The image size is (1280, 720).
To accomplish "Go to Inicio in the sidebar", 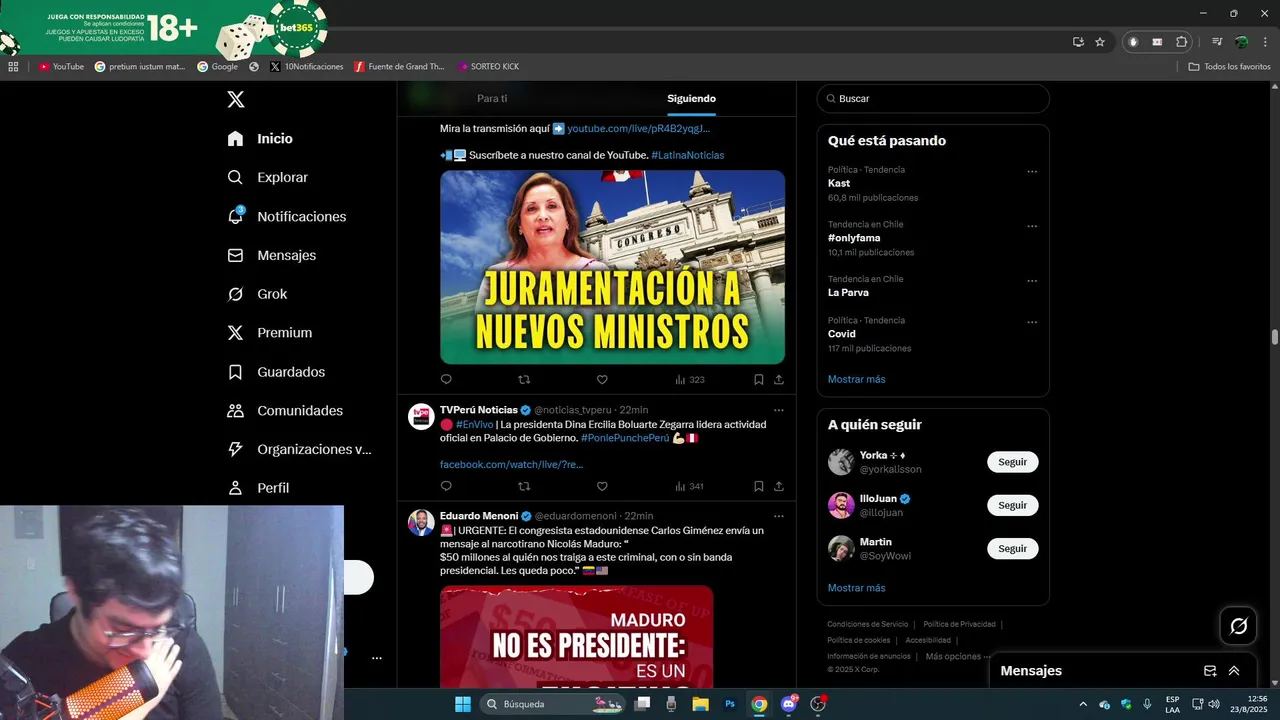I will [260, 139].
